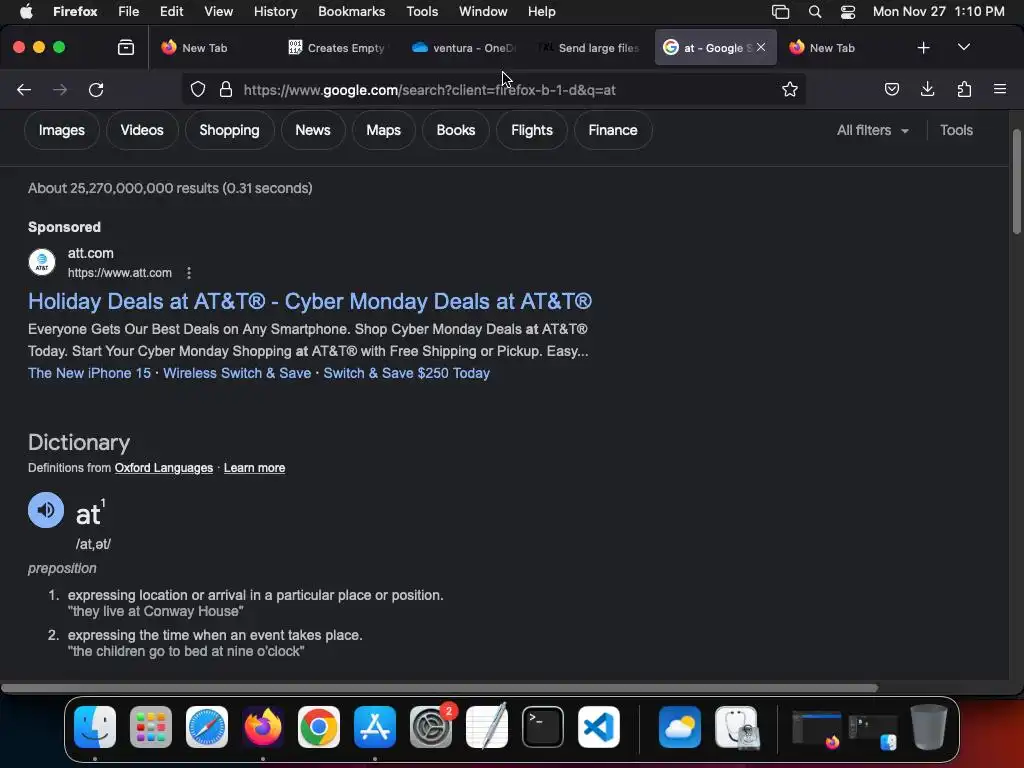Viewport: 1024px width, 768px height.
Task: Click the date and time in menu bar
Action: (938, 12)
